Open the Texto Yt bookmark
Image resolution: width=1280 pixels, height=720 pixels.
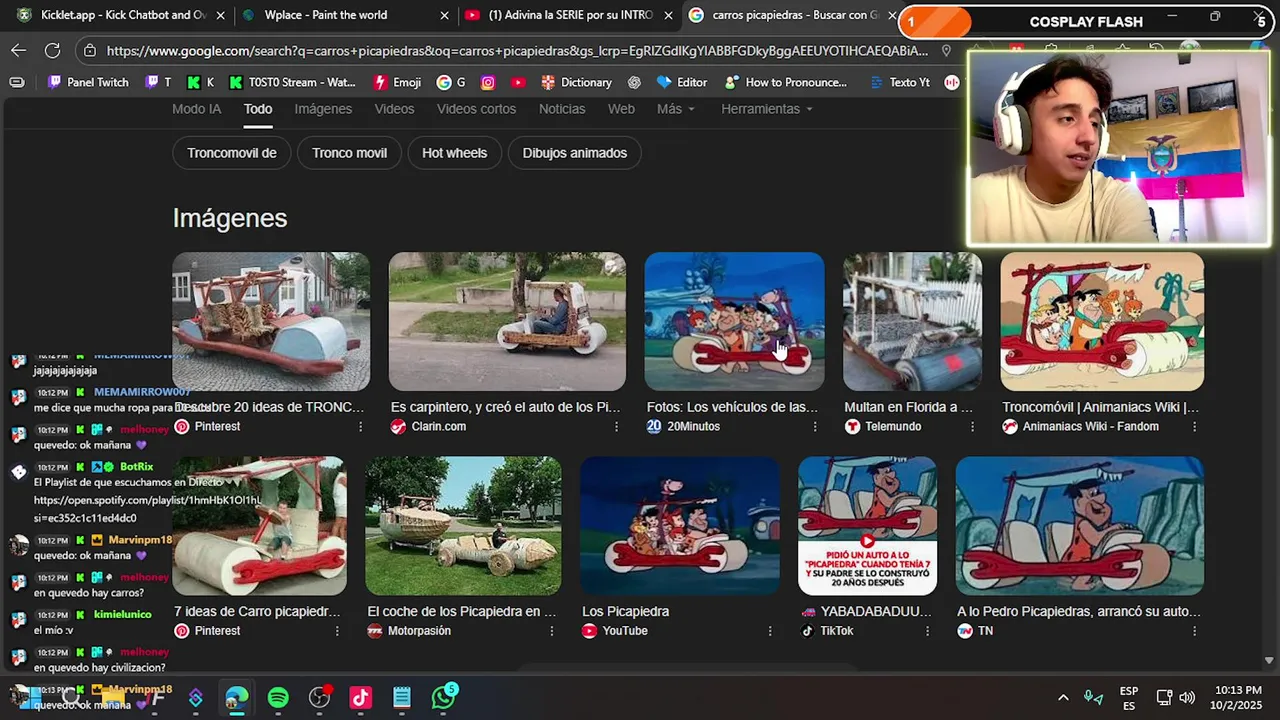point(900,82)
